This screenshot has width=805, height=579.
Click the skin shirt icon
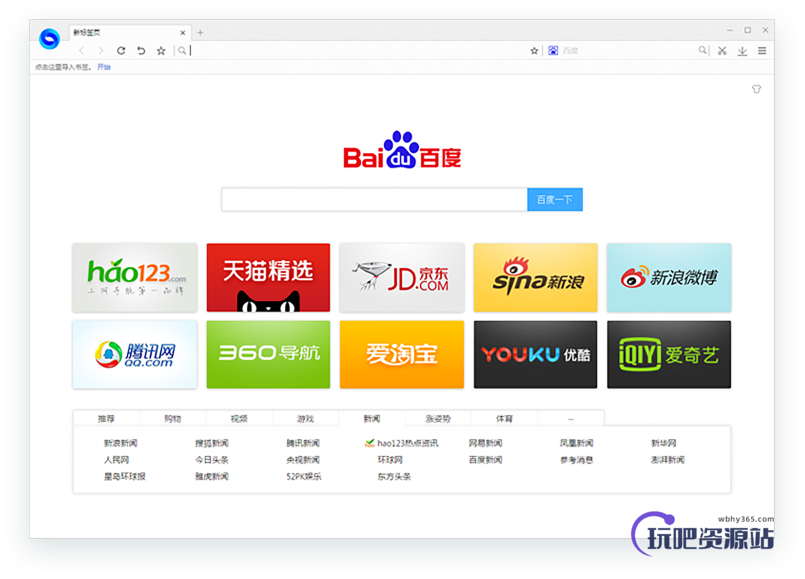click(756, 89)
